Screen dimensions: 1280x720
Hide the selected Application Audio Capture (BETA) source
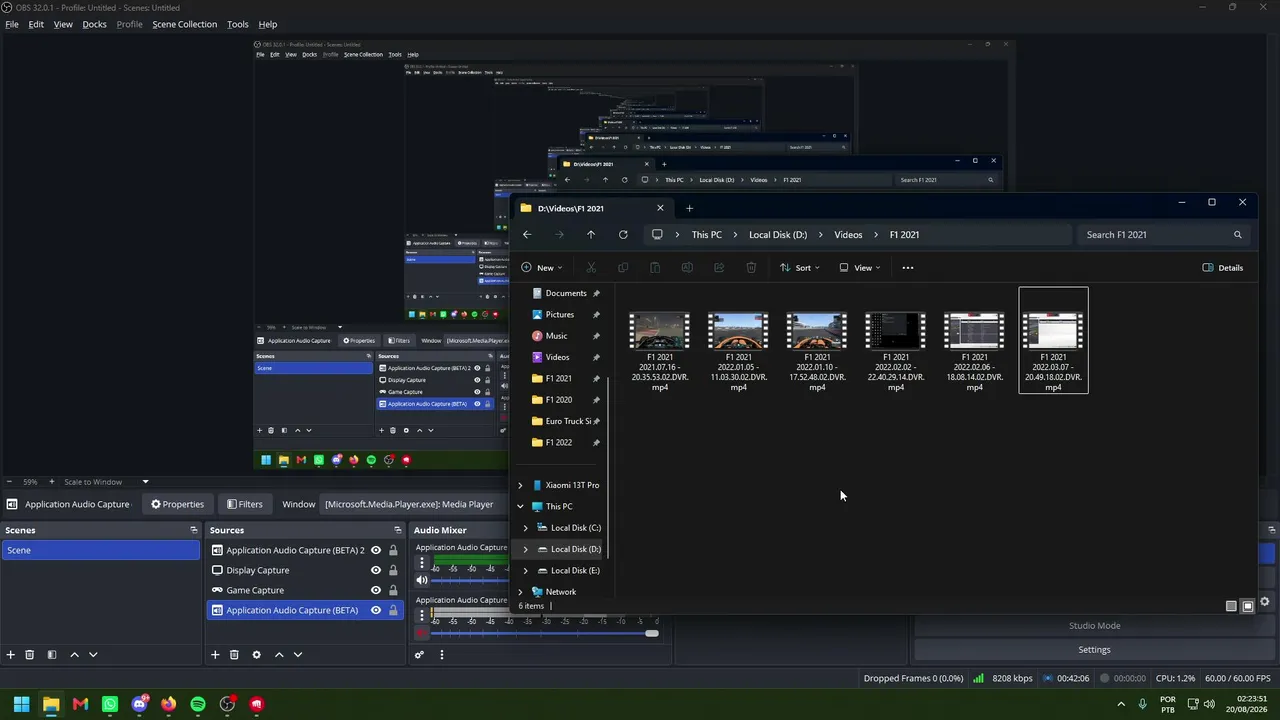[376, 610]
